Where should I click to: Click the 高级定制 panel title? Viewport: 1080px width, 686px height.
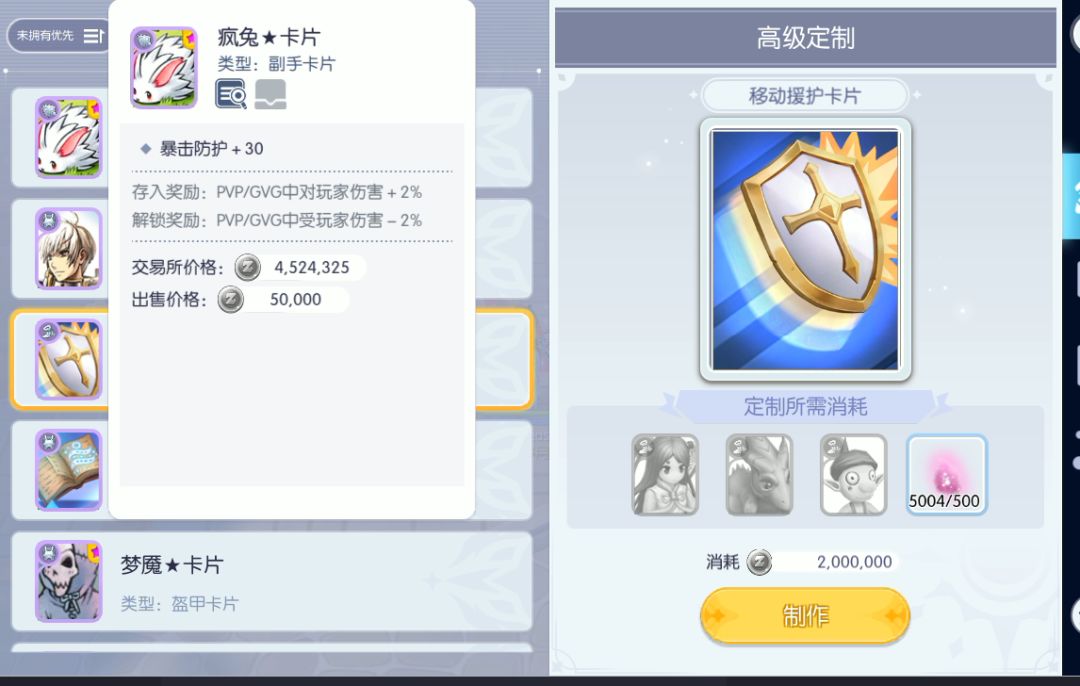pos(805,38)
